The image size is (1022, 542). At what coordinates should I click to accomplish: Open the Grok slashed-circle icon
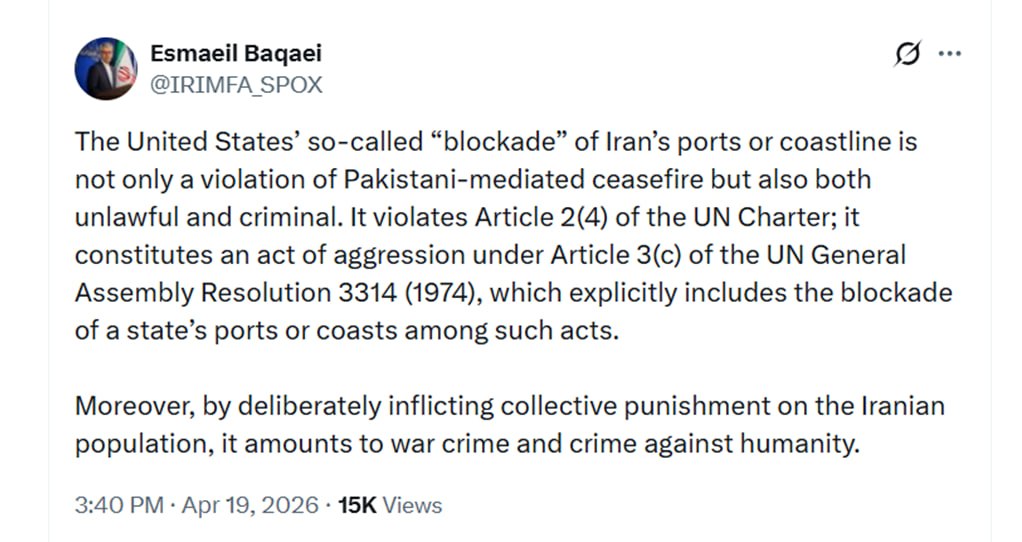pos(907,54)
